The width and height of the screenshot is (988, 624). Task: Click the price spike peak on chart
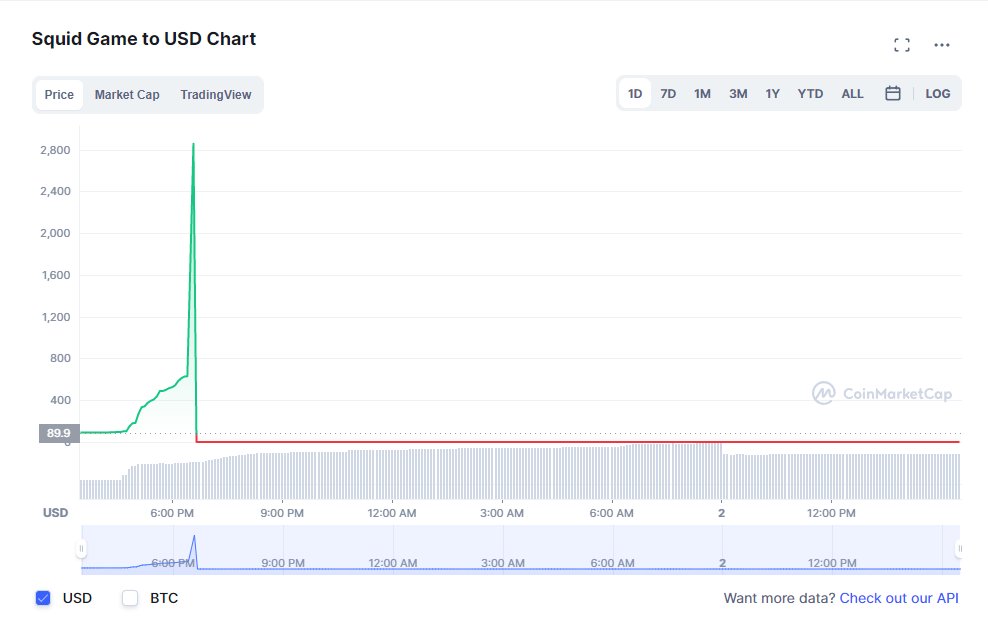tap(193, 144)
